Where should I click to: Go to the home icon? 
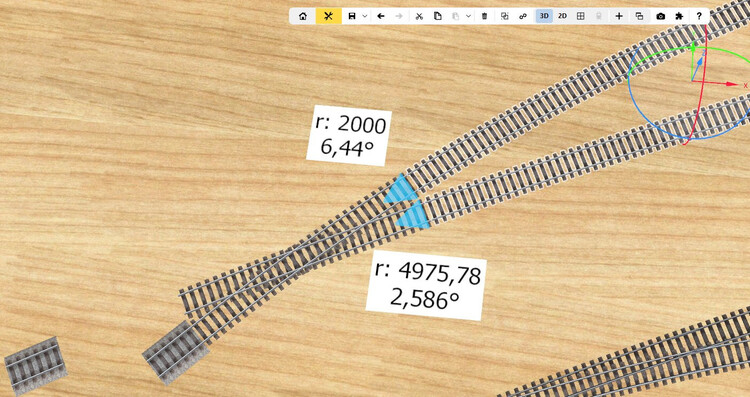(302, 16)
